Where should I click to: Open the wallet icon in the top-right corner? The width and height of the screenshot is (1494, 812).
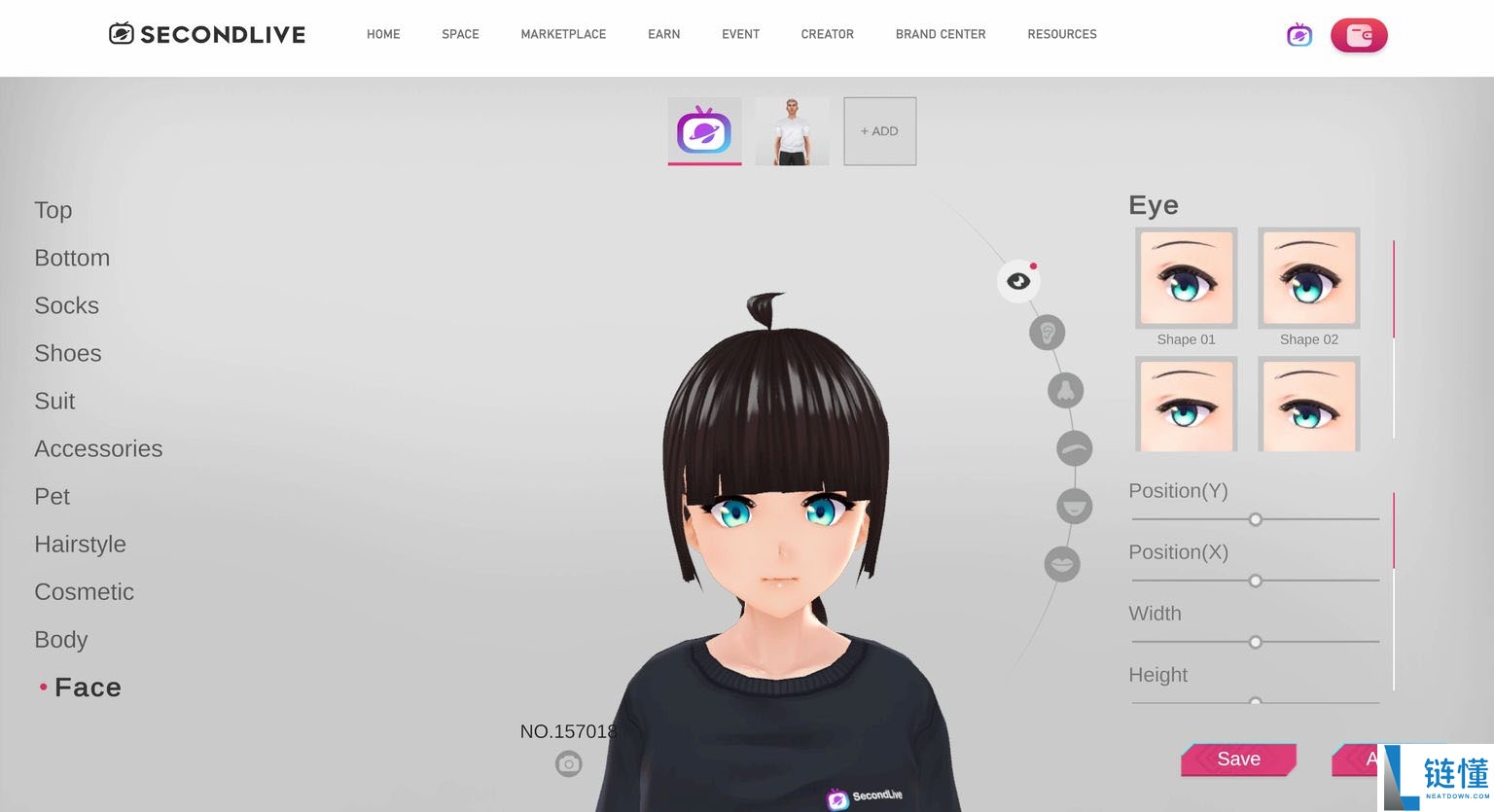[1359, 35]
